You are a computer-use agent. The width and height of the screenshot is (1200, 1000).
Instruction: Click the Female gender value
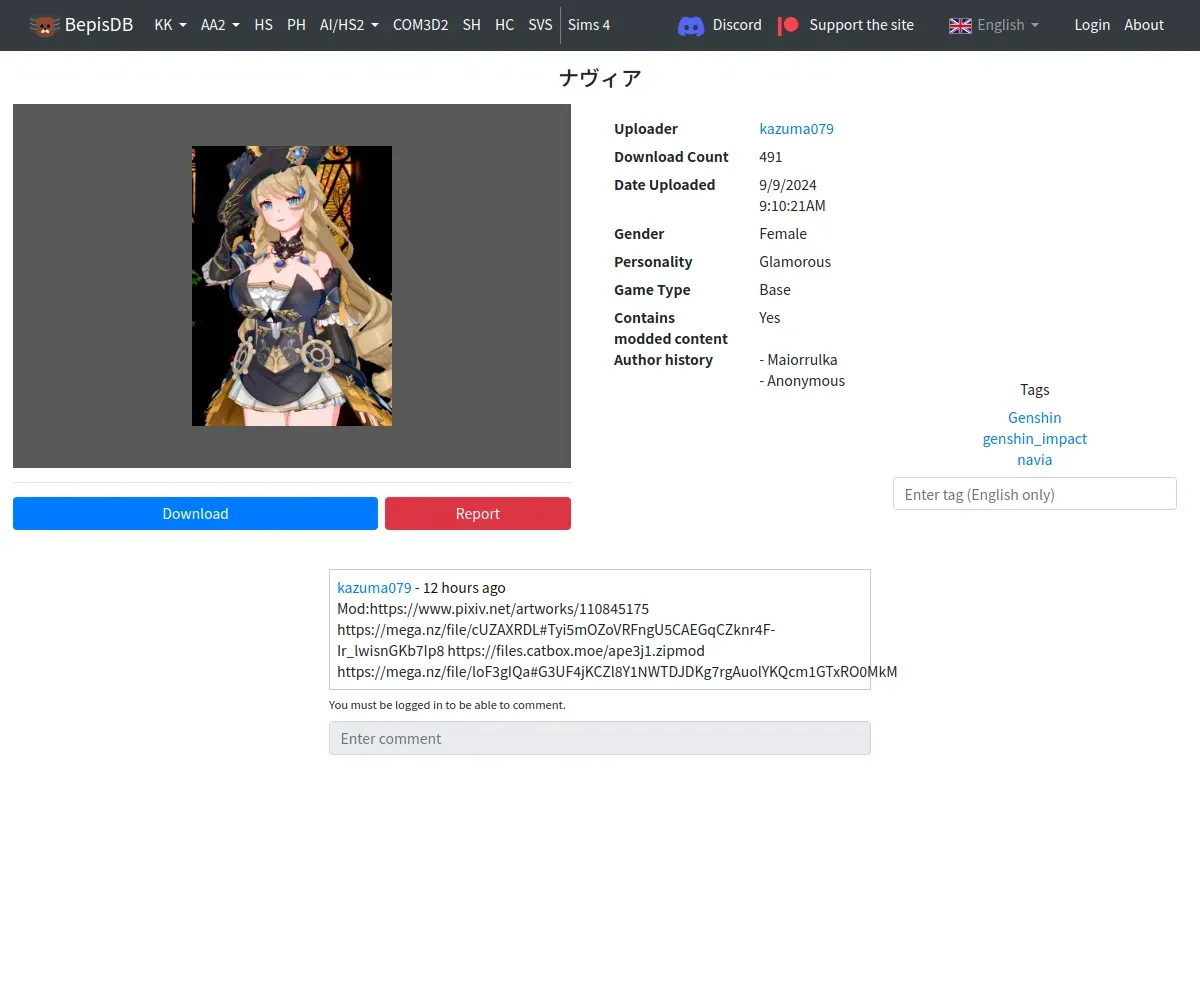783,234
